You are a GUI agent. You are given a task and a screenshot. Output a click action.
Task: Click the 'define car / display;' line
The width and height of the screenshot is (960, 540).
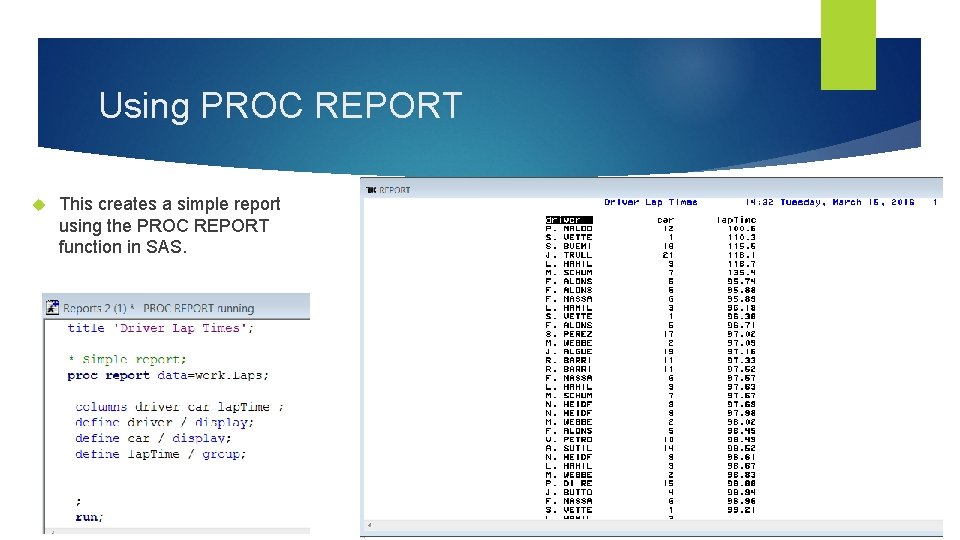[x=153, y=438]
